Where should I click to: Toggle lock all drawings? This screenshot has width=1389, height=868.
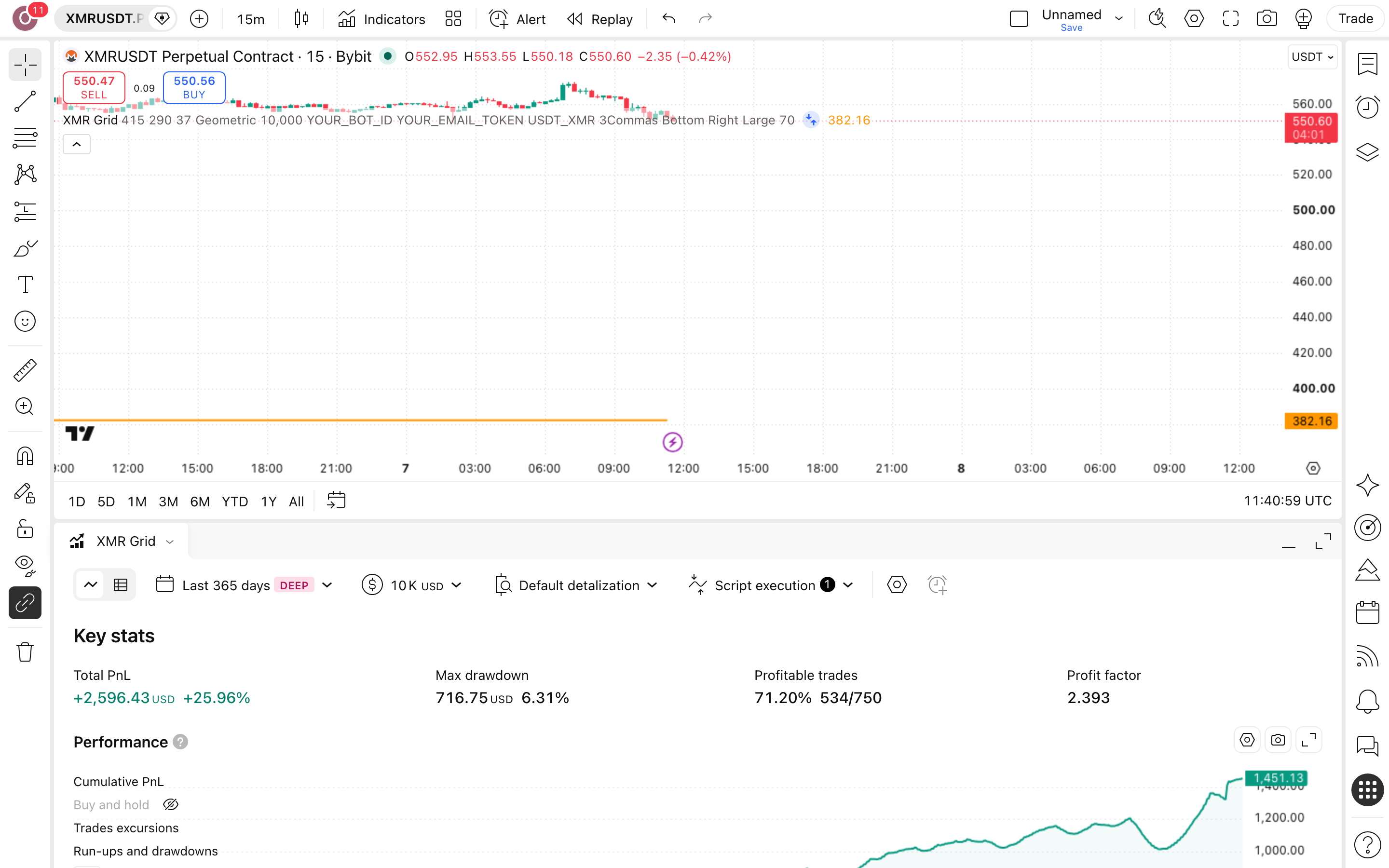25,529
